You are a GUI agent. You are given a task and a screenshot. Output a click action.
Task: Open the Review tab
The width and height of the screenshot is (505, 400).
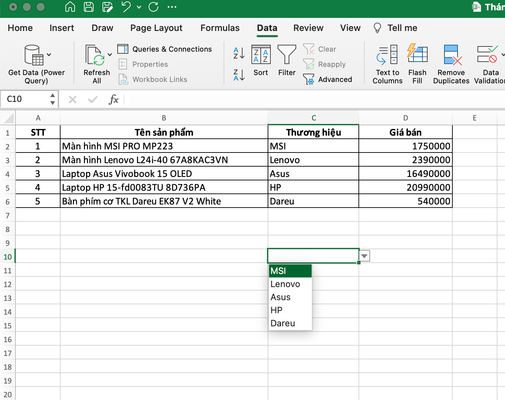308,28
